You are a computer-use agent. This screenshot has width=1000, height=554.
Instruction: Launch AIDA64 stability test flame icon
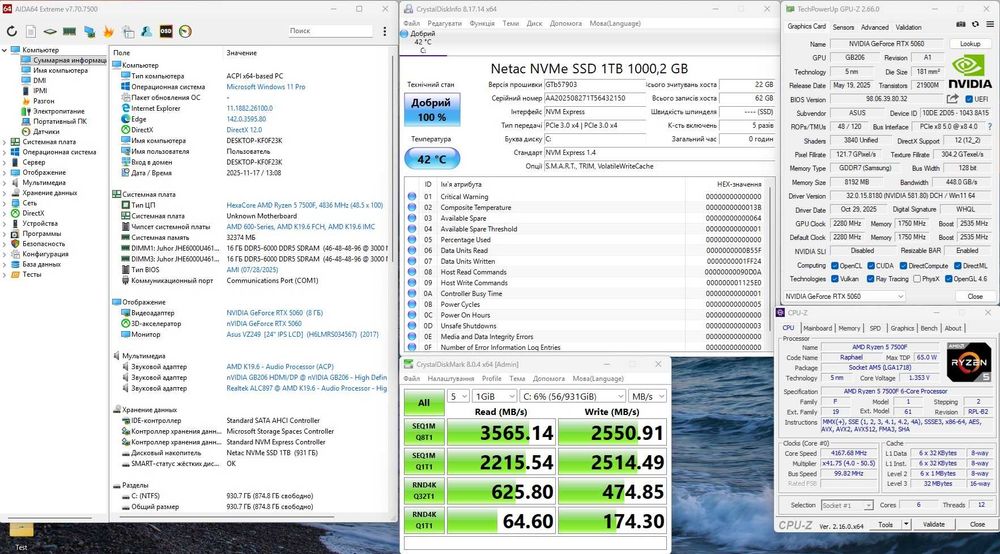108,31
